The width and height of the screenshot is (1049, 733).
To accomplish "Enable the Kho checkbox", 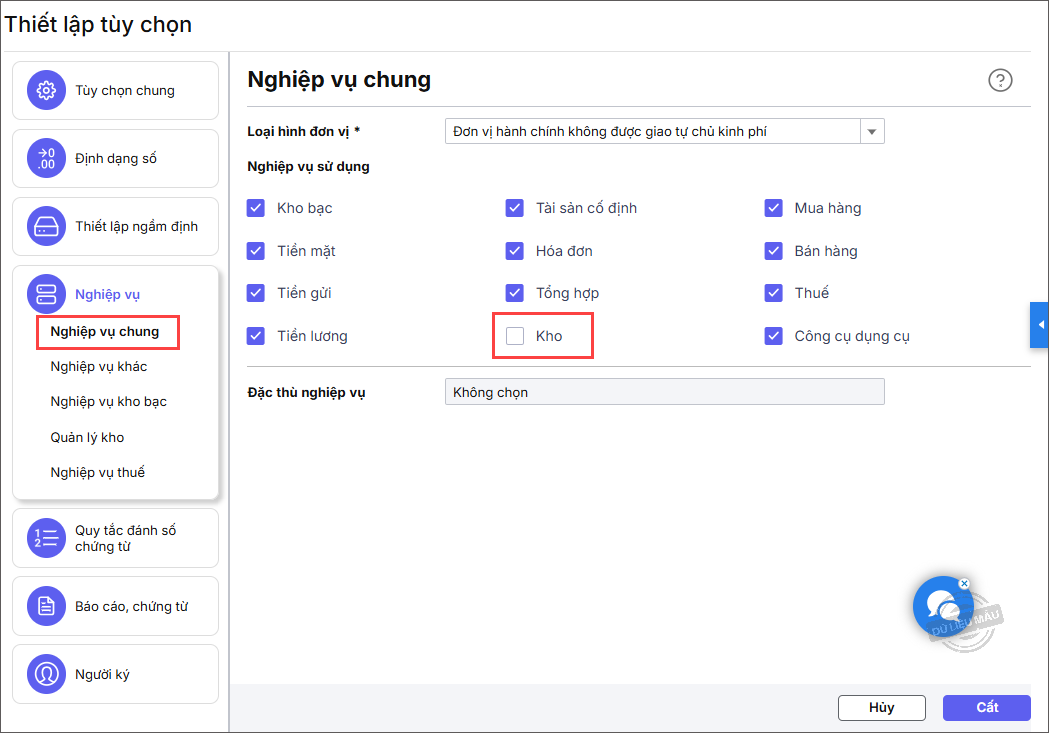I will coord(515,336).
